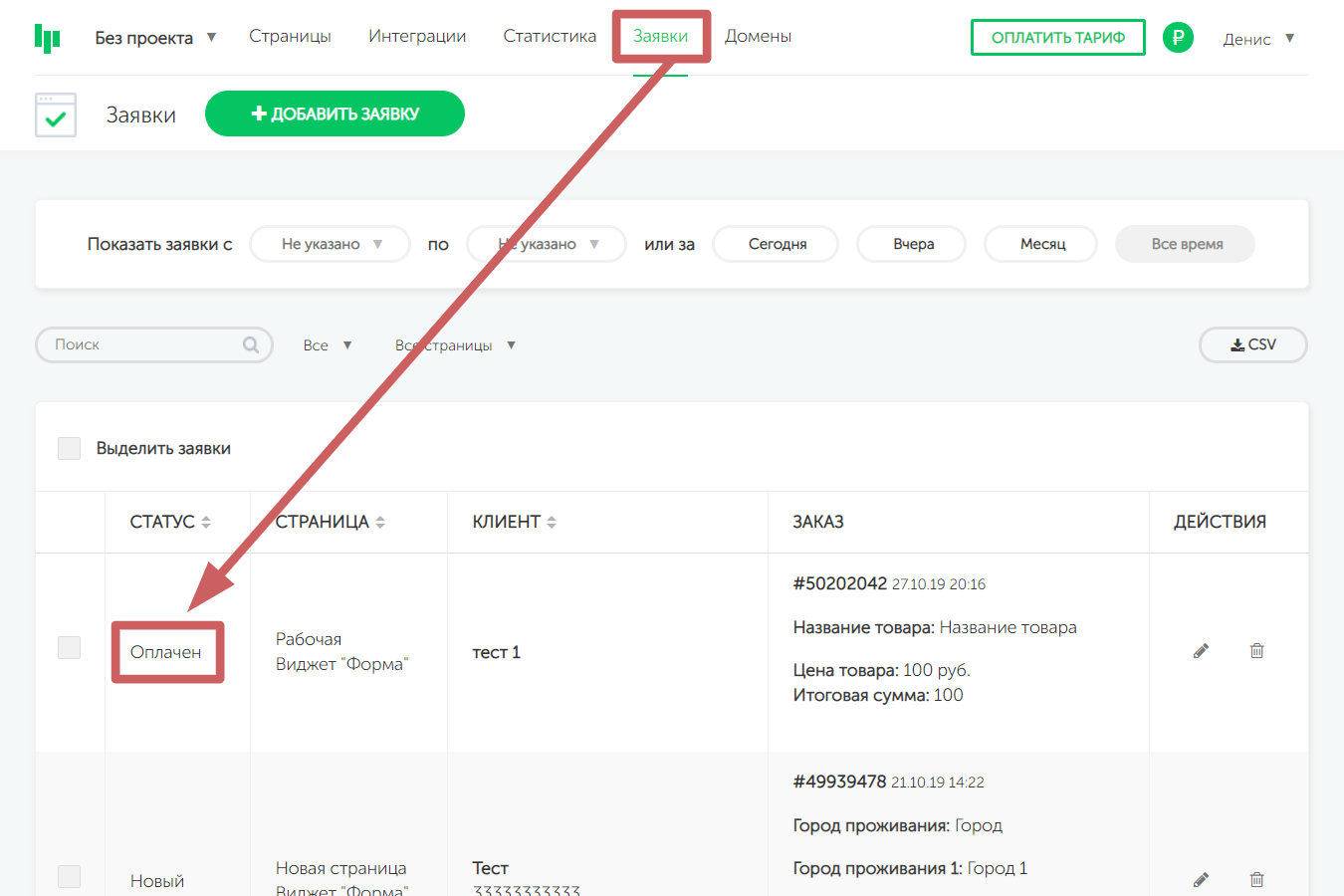Viewport: 1344px width, 896px height.
Task: Sort table by СТРАНИЦА column arrows
Action: point(380,522)
